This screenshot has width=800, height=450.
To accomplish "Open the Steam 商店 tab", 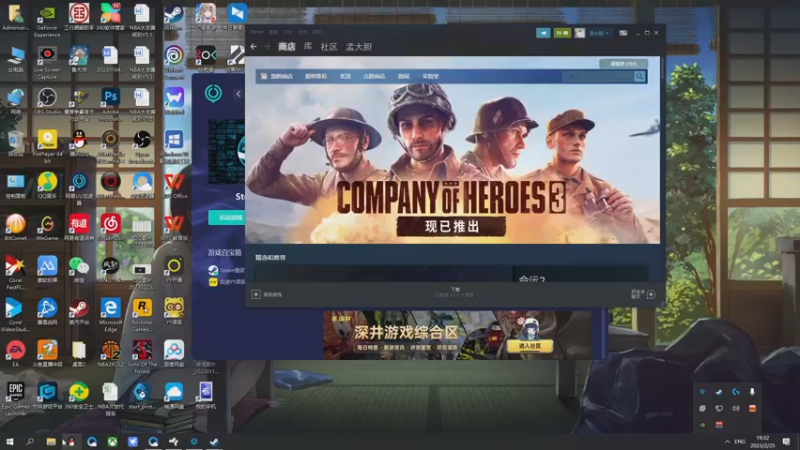I will pyautogui.click(x=287, y=47).
